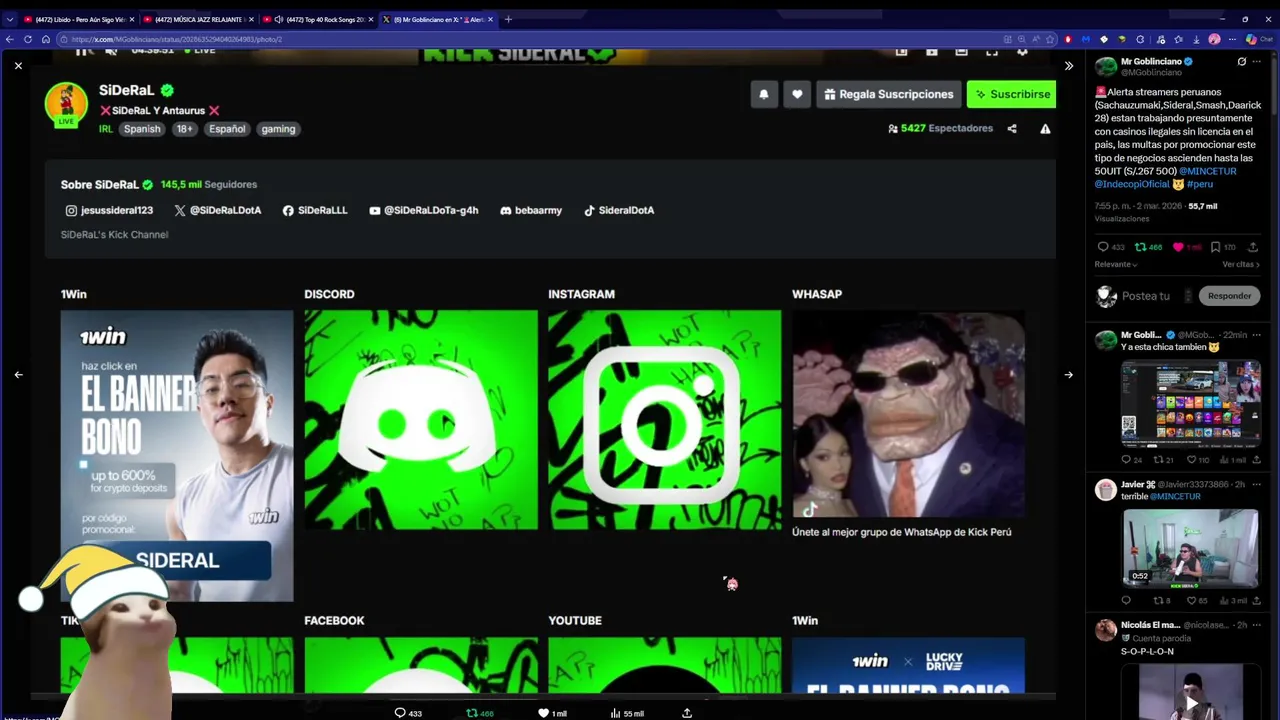Open more options on Mr Gobli reply
1280x720 pixels.
point(1257,335)
